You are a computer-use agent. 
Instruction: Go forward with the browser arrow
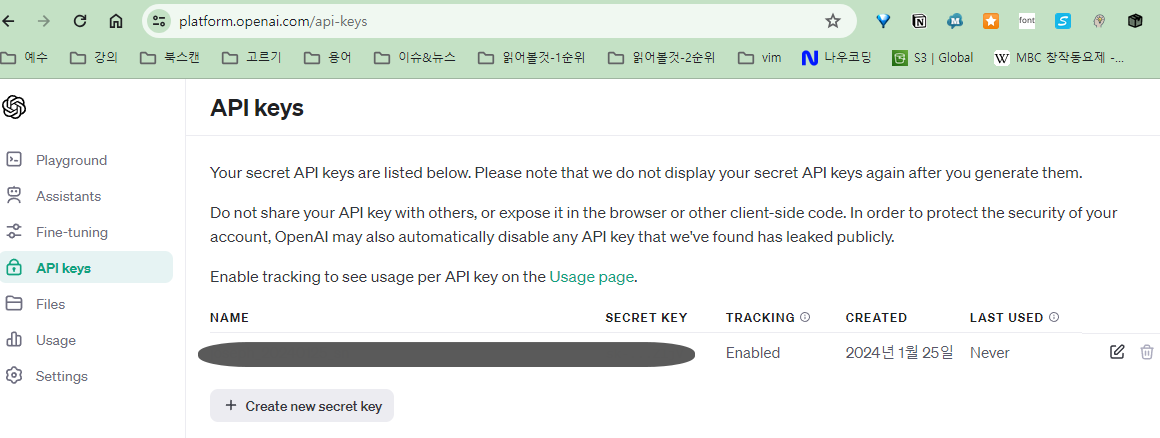(44, 21)
